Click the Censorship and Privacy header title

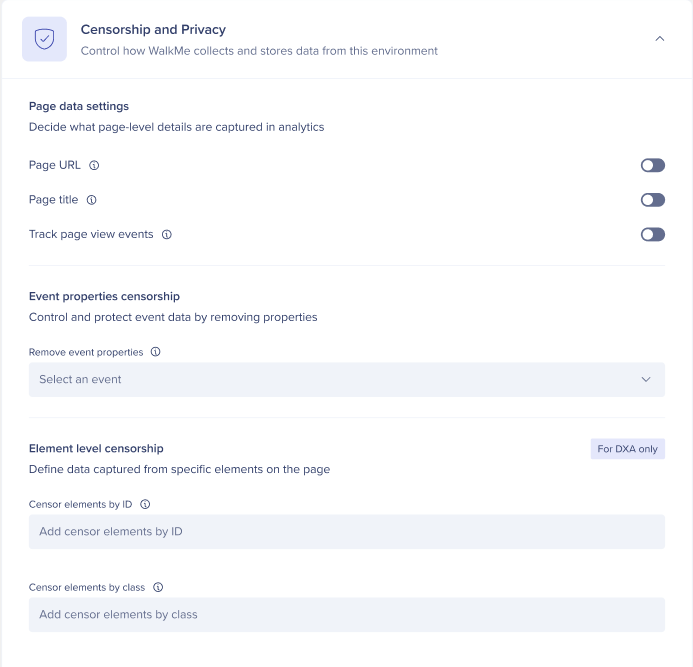(153, 30)
